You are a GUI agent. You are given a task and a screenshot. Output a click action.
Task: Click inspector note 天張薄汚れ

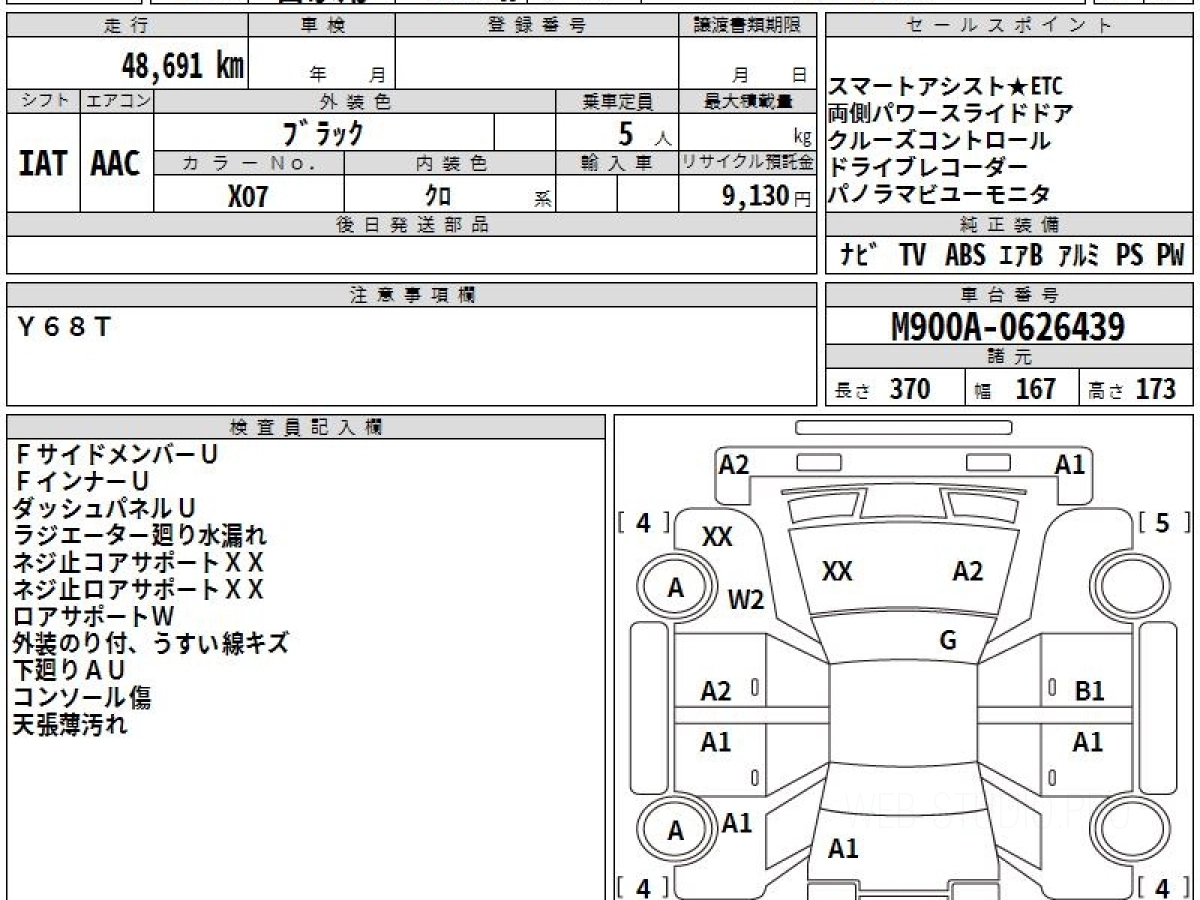(70, 724)
